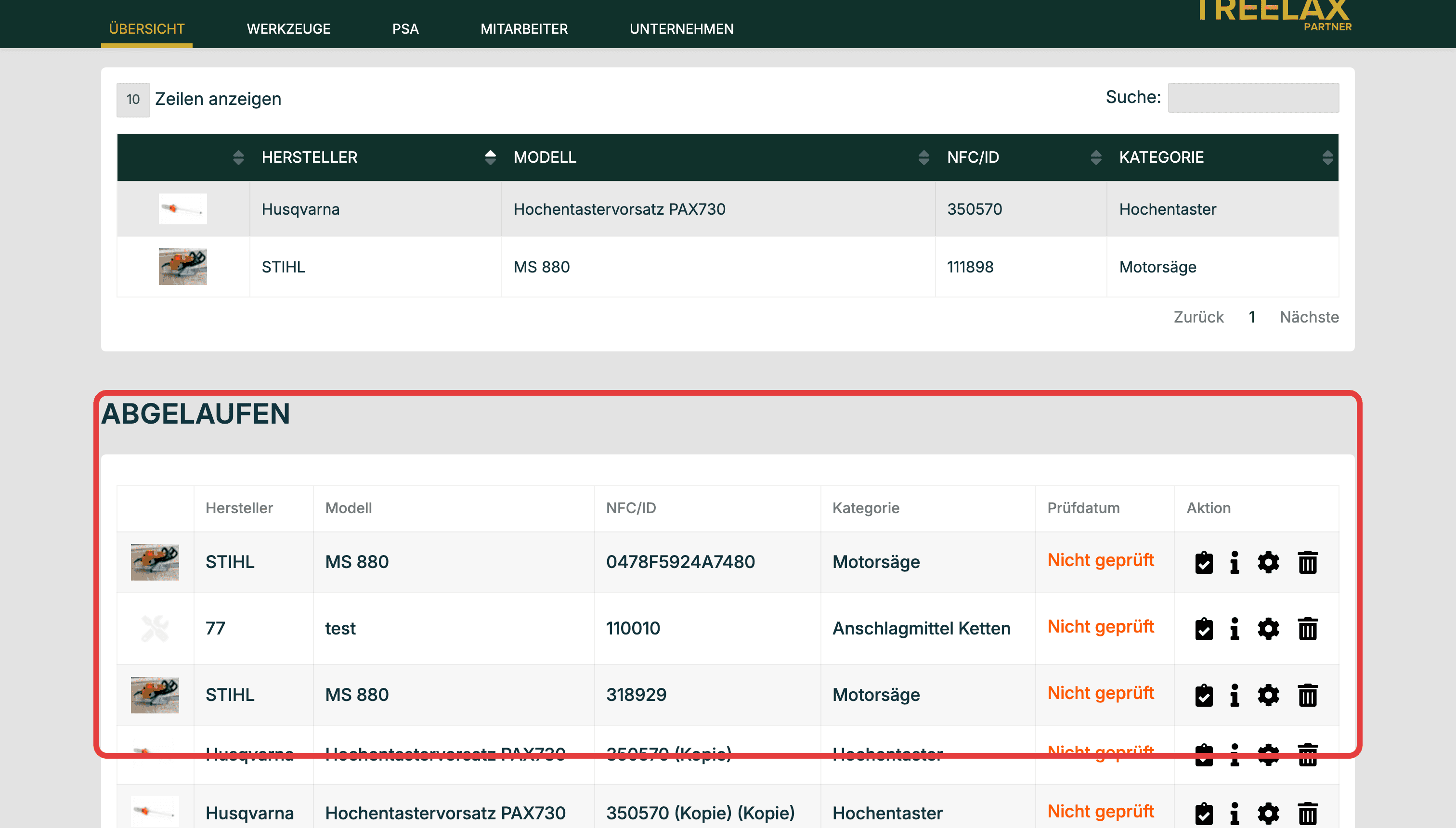This screenshot has width=1456, height=828.
Task: Go to the Nächste page
Action: point(1309,317)
